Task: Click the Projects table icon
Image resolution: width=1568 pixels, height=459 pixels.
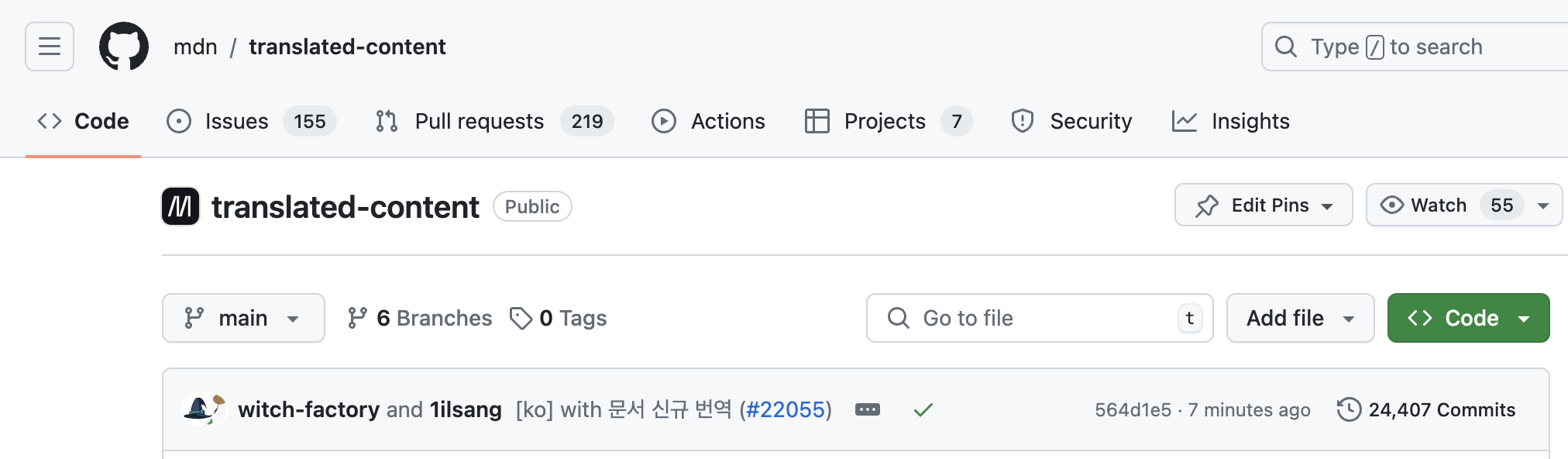Action: pos(817,121)
